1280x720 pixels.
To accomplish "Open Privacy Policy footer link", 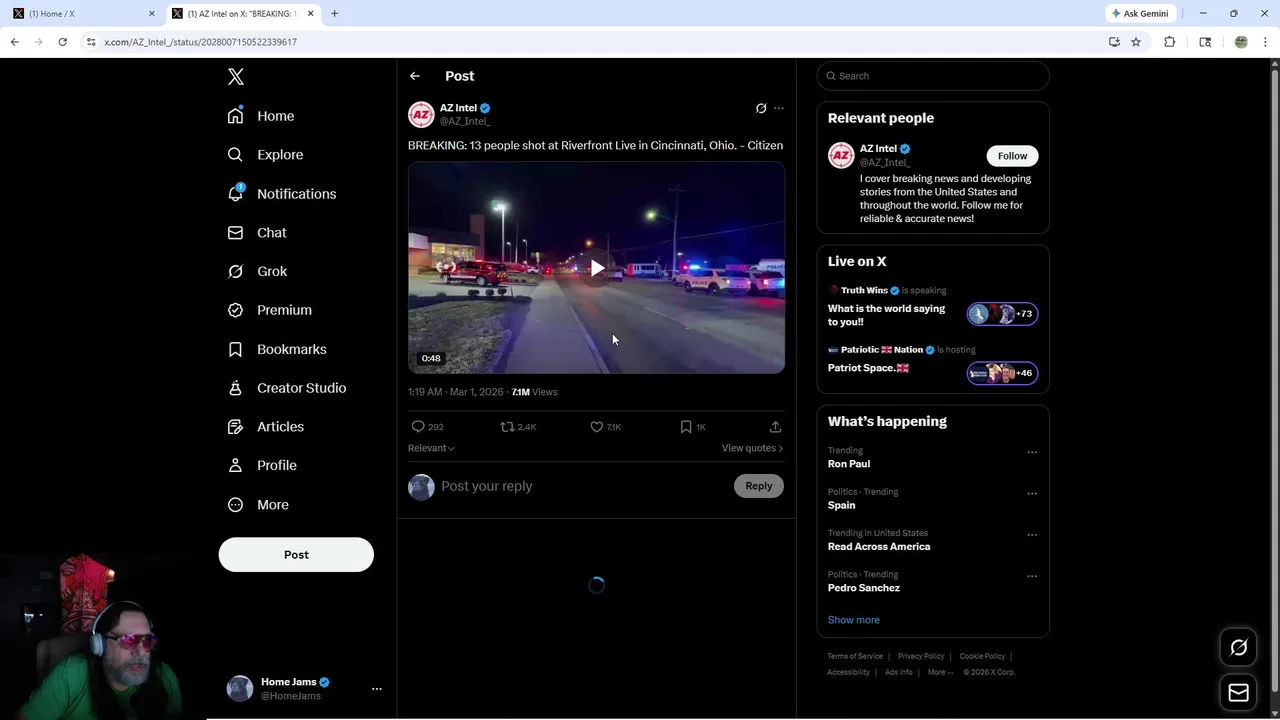I will point(921,656).
